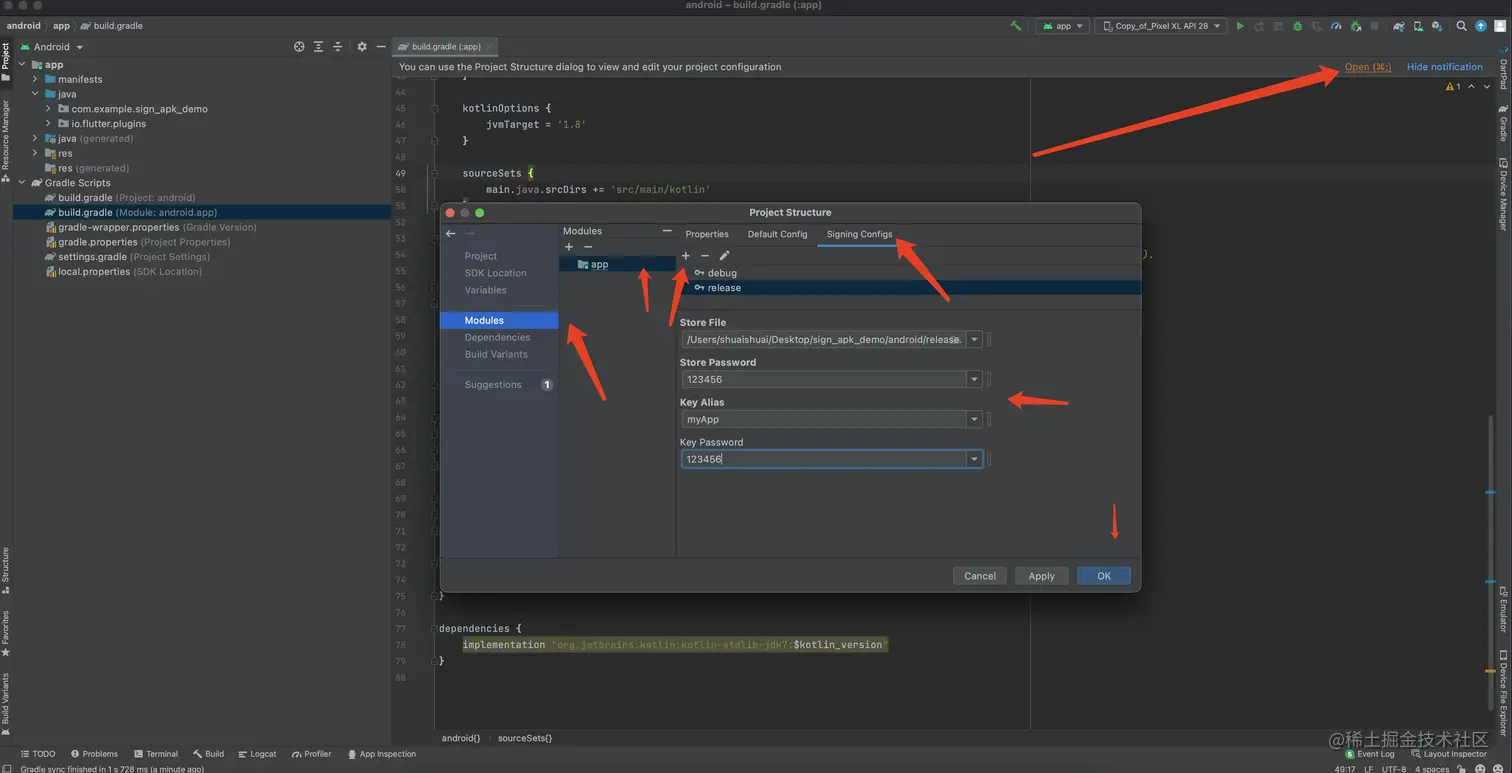
Task: Click the green Run app button
Action: (1240, 26)
